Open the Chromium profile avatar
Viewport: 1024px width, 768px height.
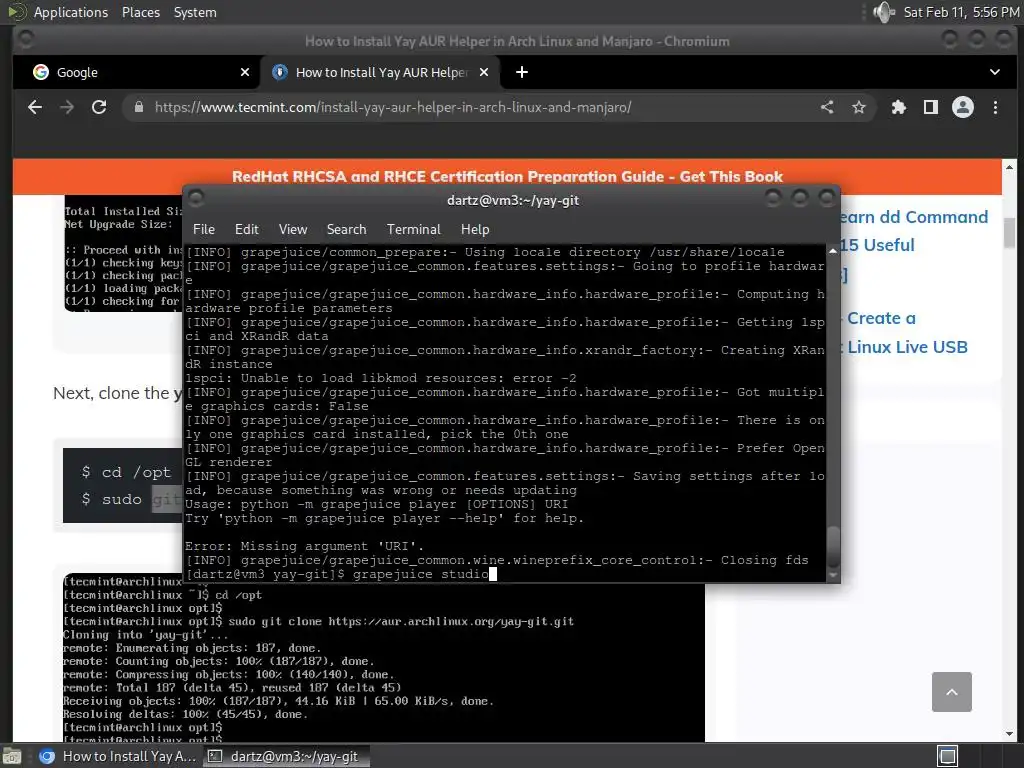[x=963, y=107]
